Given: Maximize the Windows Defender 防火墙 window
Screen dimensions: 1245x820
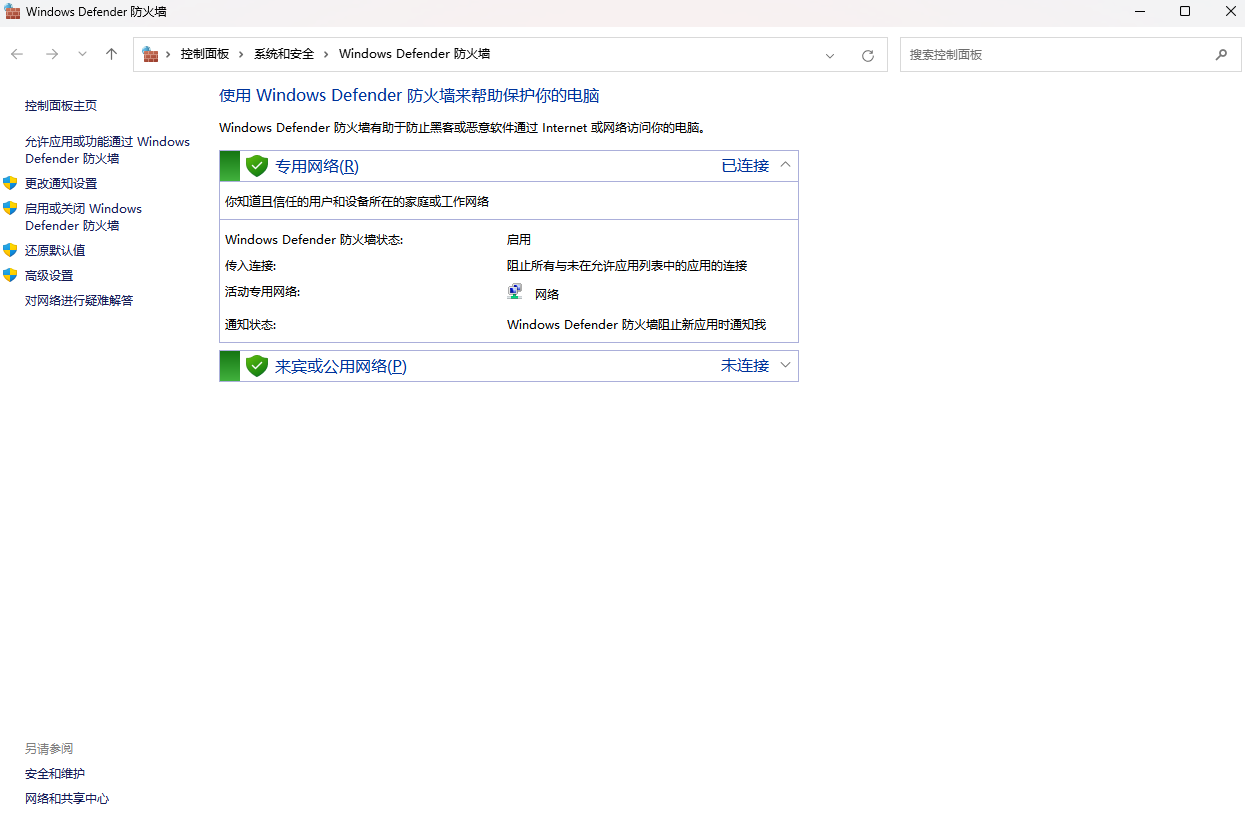Looking at the screenshot, I should (1185, 12).
